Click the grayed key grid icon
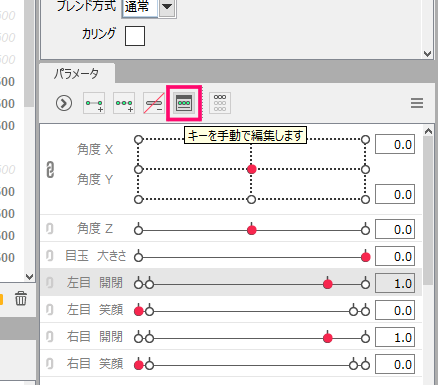The height and width of the screenshot is (385, 438). [x=220, y=103]
